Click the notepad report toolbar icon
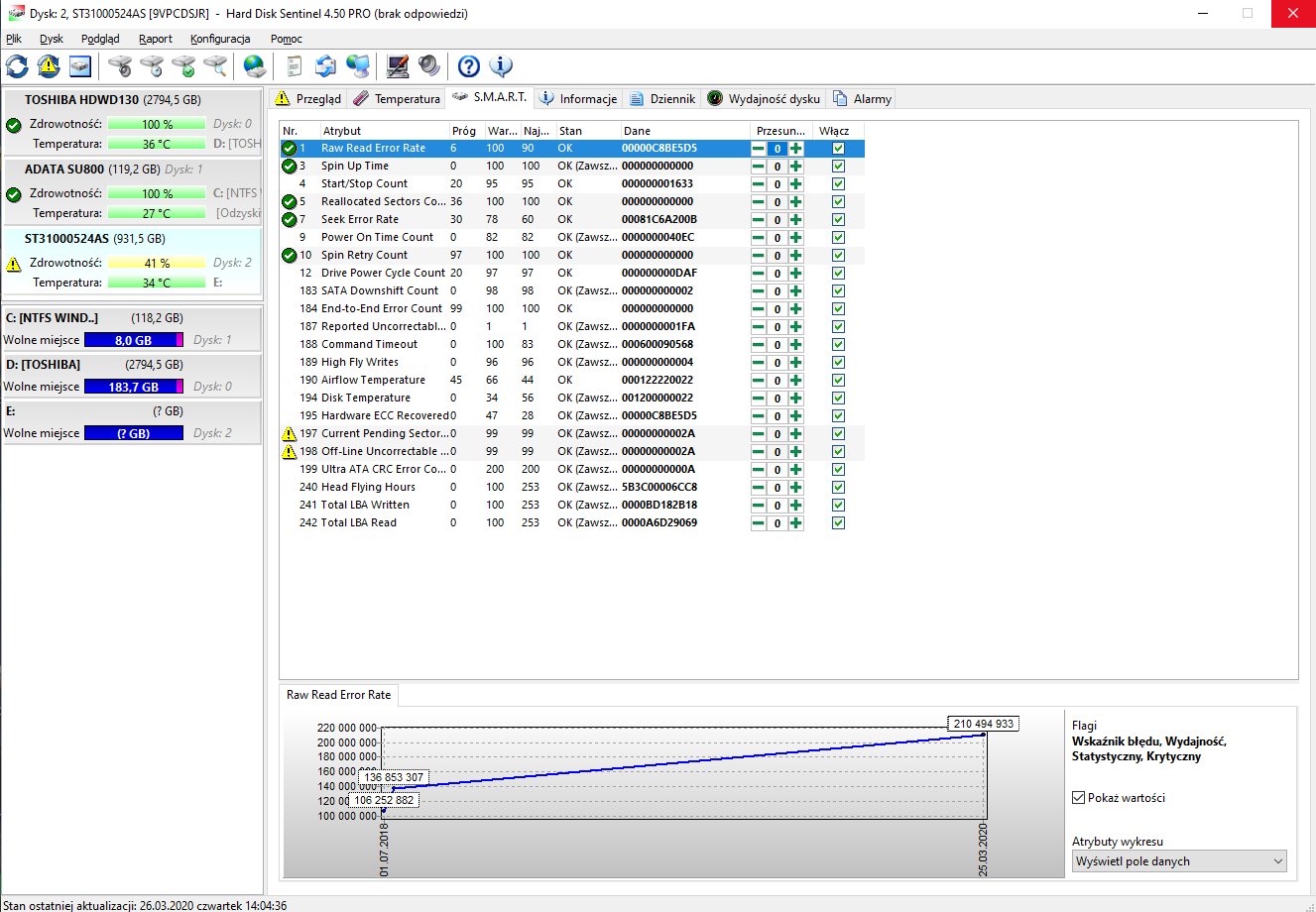The width and height of the screenshot is (1316, 912). pyautogui.click(x=295, y=66)
